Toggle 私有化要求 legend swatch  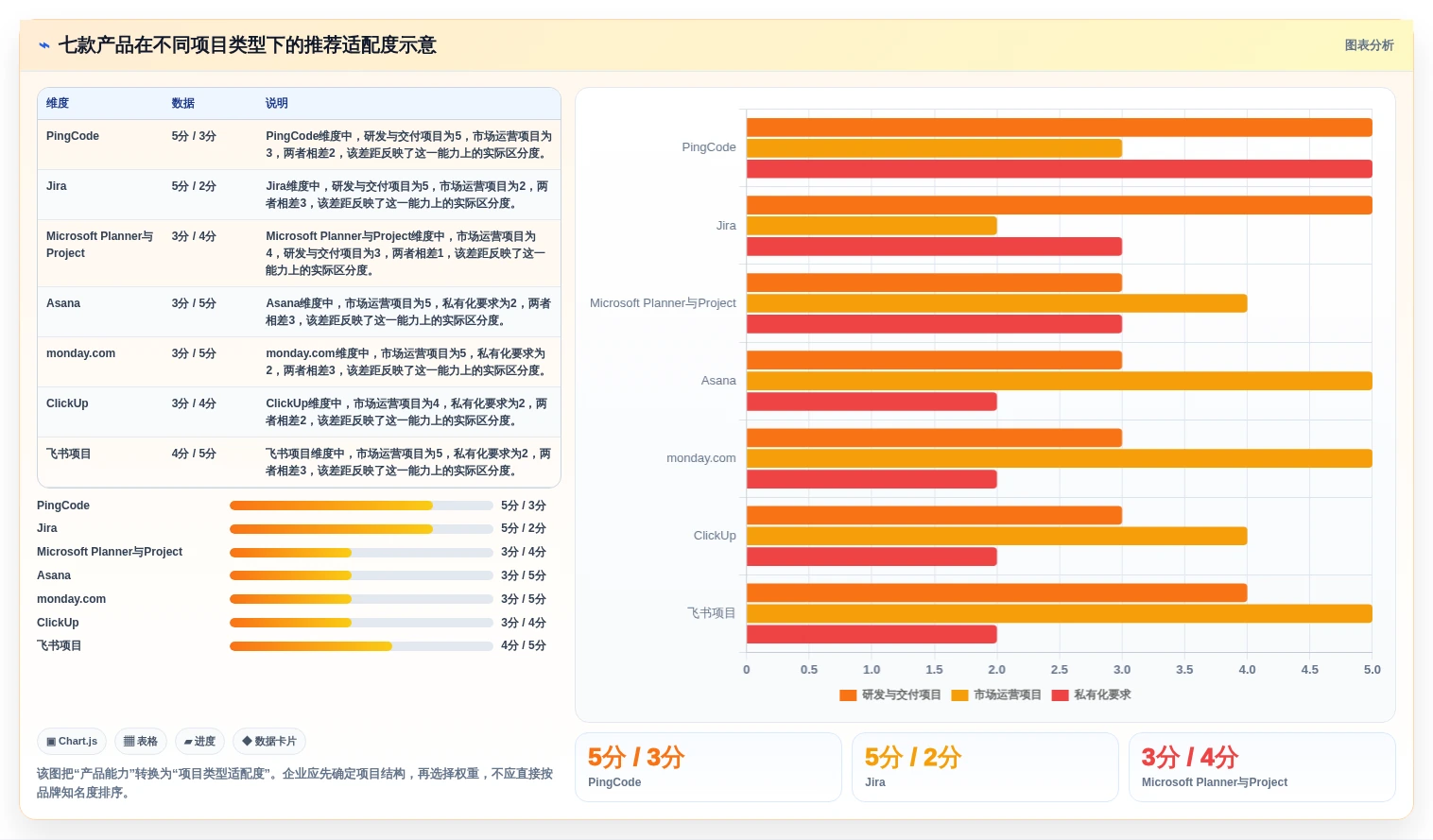pyautogui.click(x=1060, y=695)
